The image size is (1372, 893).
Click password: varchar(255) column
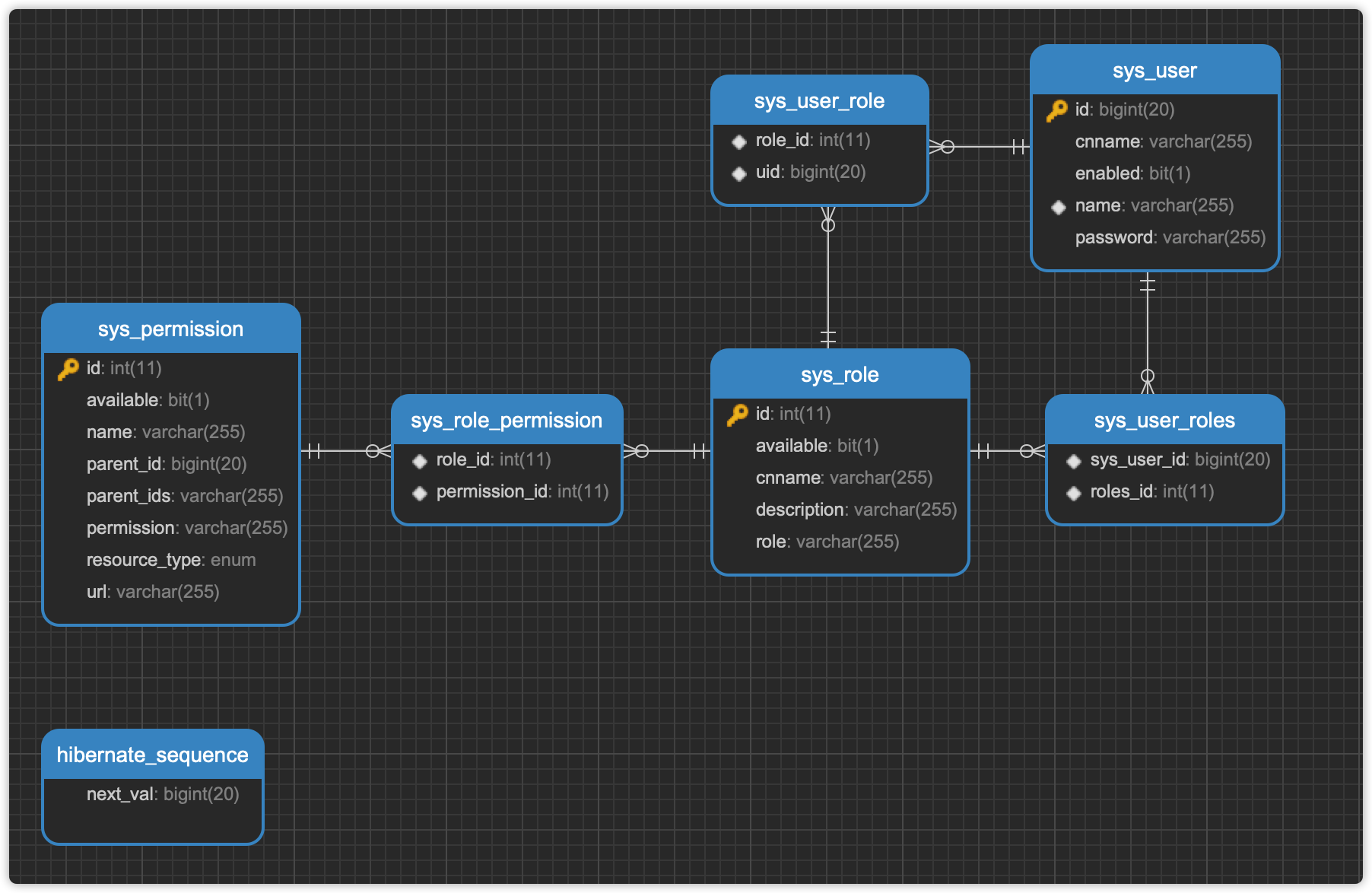[1170, 237]
